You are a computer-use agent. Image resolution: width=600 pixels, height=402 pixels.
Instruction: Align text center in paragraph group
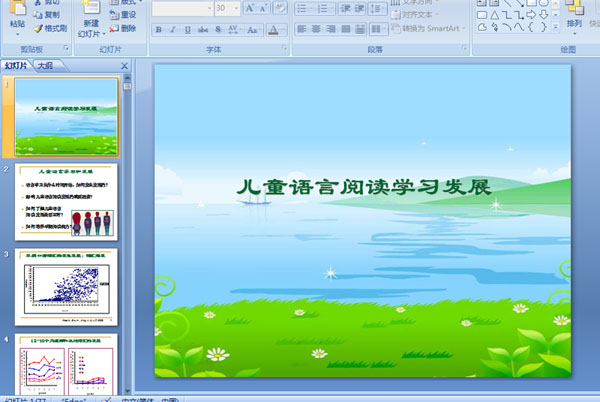tap(316, 29)
